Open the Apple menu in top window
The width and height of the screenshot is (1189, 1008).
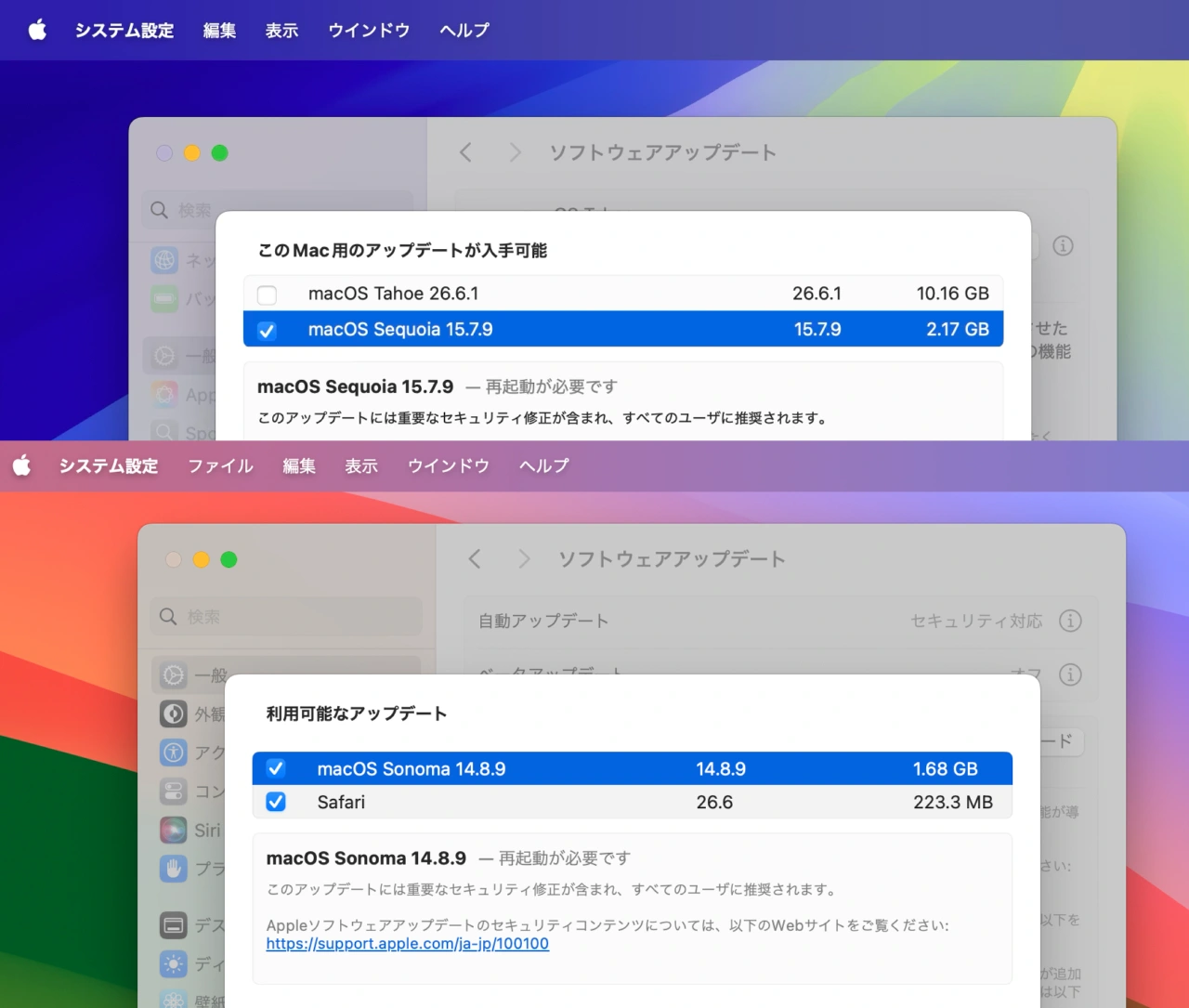point(37,31)
